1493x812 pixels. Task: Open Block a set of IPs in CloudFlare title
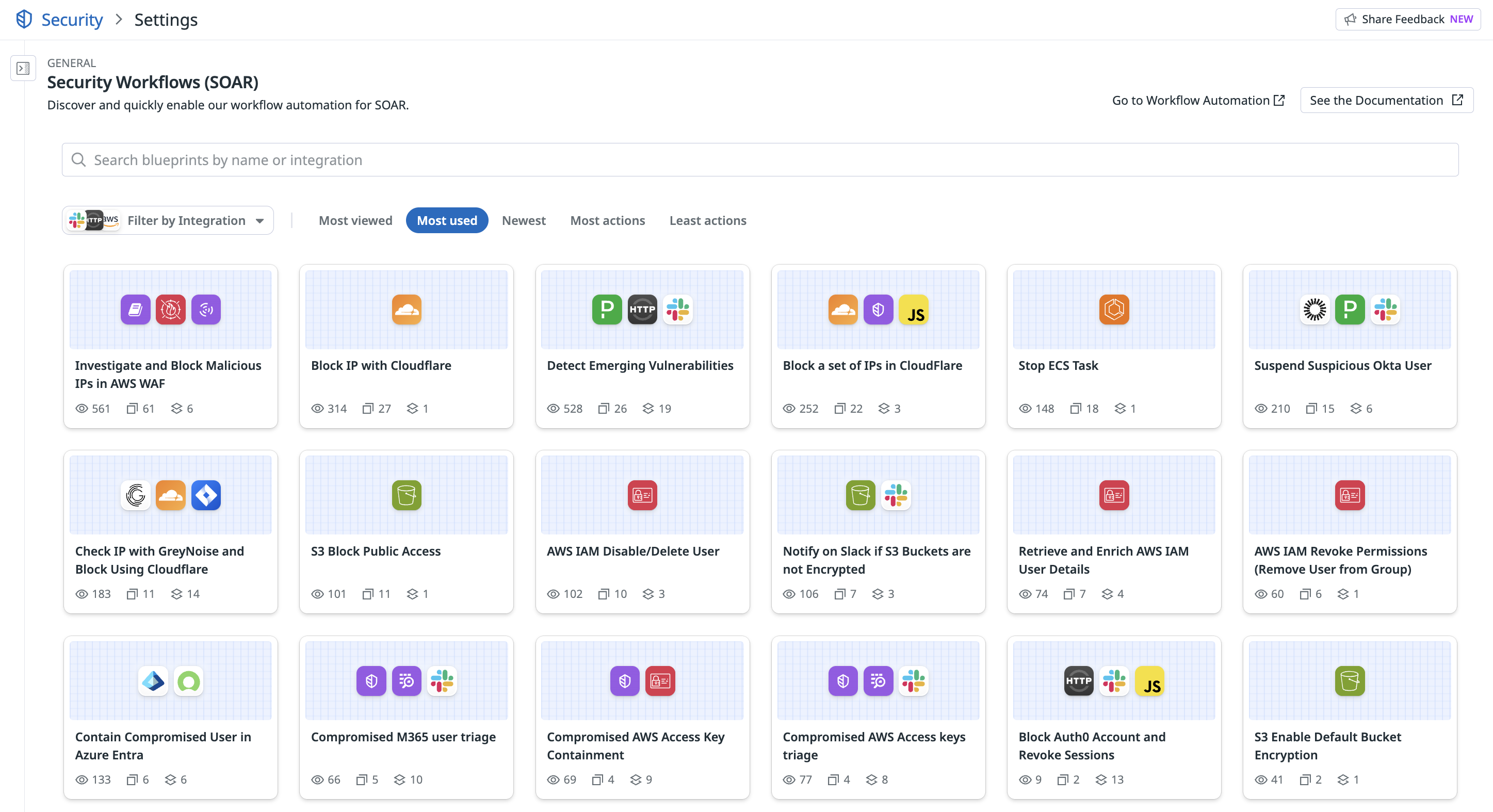pyautogui.click(x=872, y=365)
